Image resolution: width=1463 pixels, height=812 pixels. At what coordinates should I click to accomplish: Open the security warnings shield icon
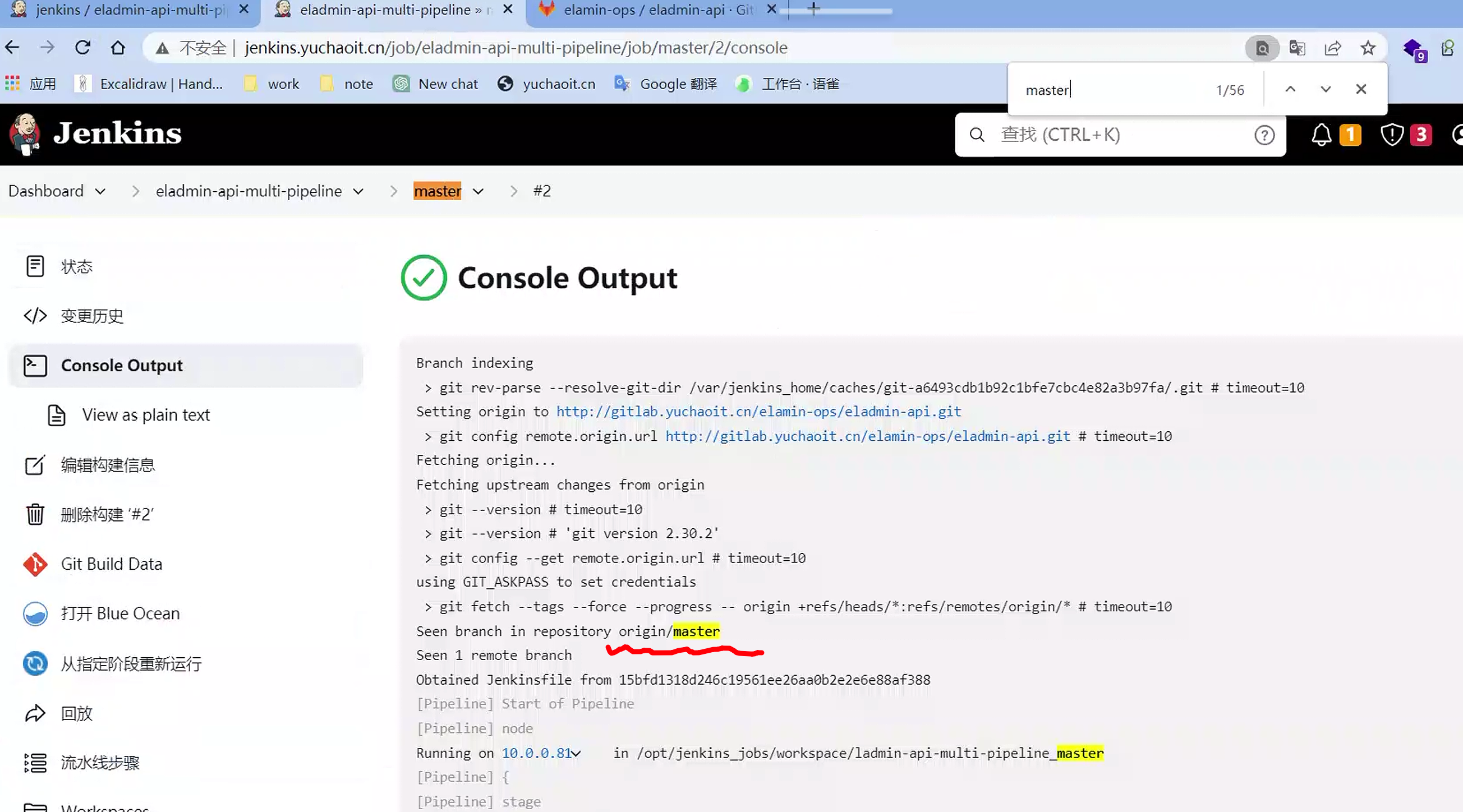click(1391, 135)
